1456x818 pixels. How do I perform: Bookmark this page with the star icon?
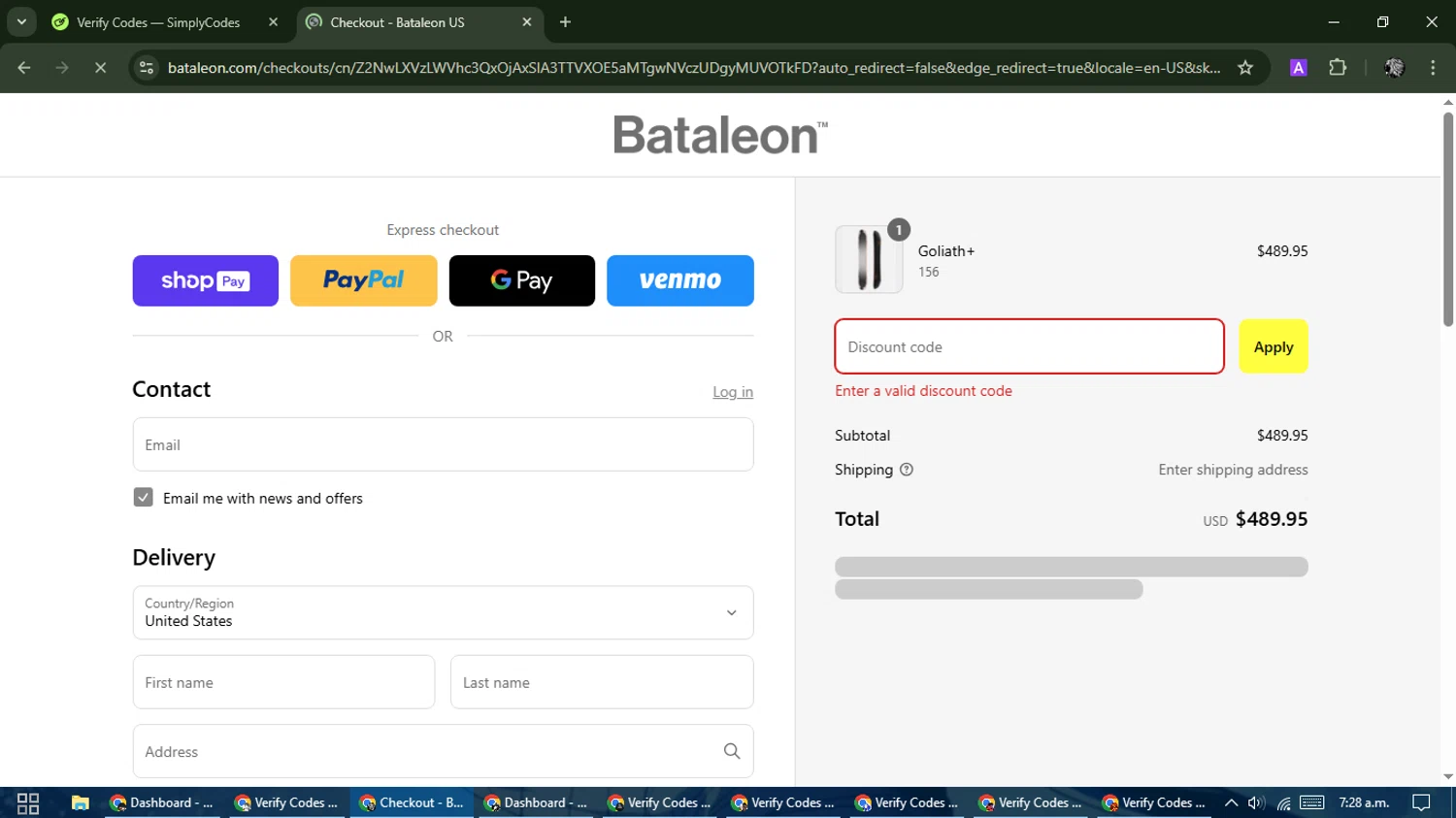tap(1245, 68)
